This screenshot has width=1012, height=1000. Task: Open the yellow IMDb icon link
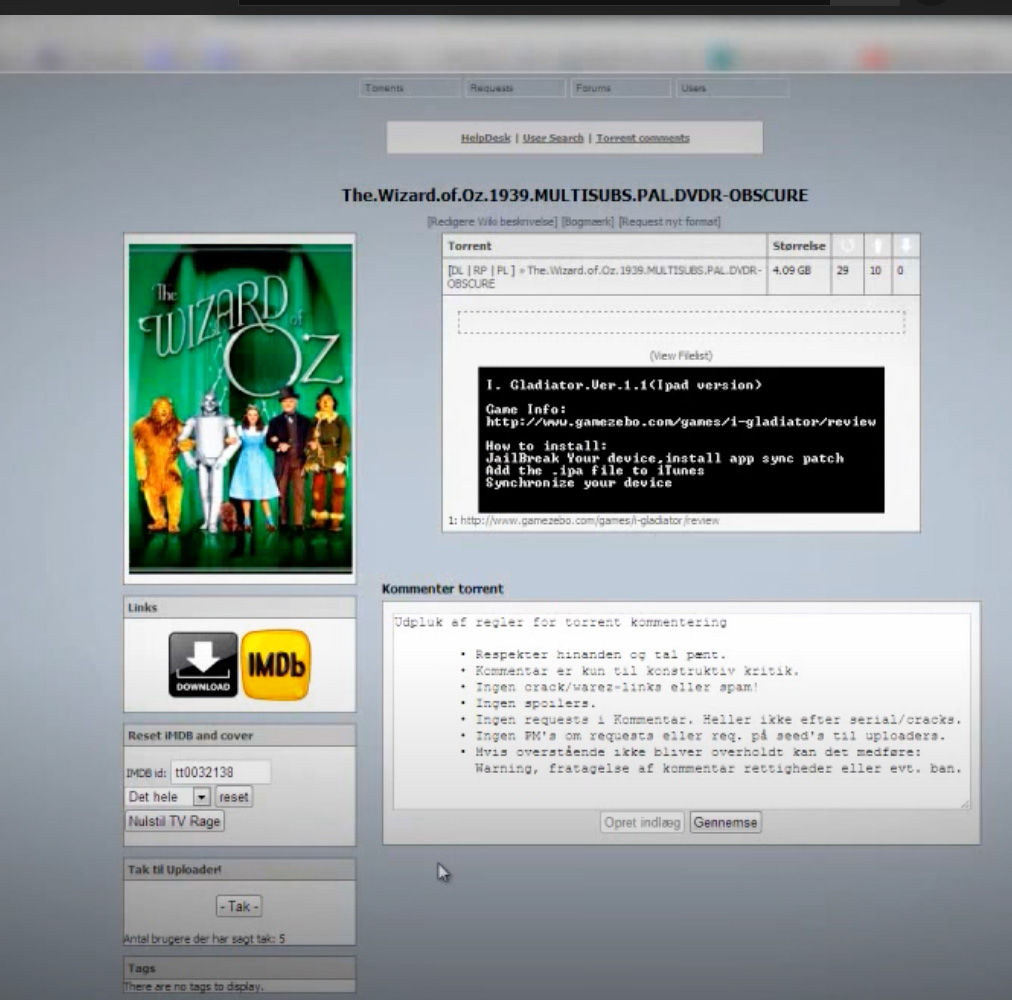coord(276,664)
